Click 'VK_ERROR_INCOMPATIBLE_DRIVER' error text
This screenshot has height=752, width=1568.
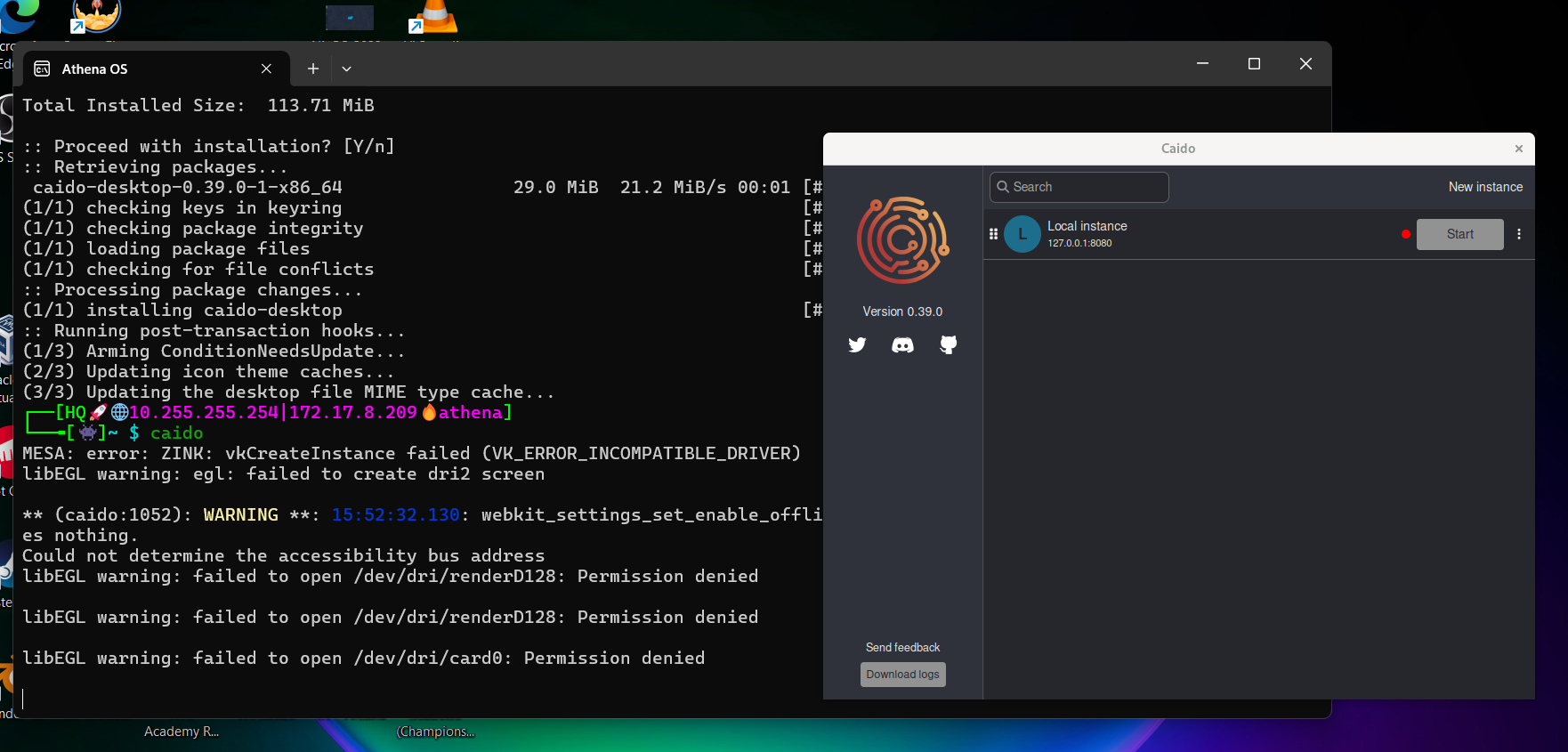coord(642,454)
